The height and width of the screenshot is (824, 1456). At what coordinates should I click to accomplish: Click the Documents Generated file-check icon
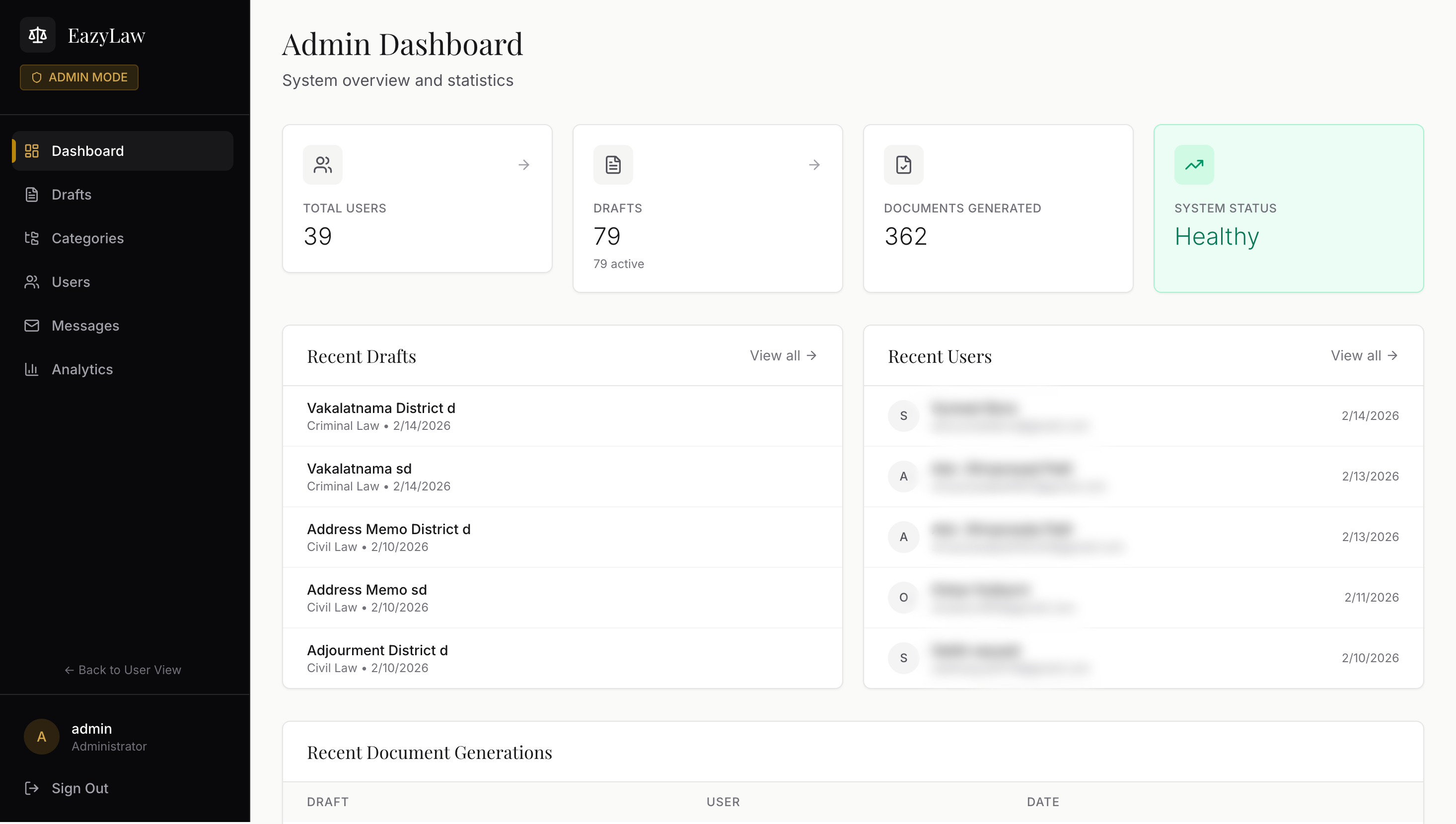coord(903,165)
